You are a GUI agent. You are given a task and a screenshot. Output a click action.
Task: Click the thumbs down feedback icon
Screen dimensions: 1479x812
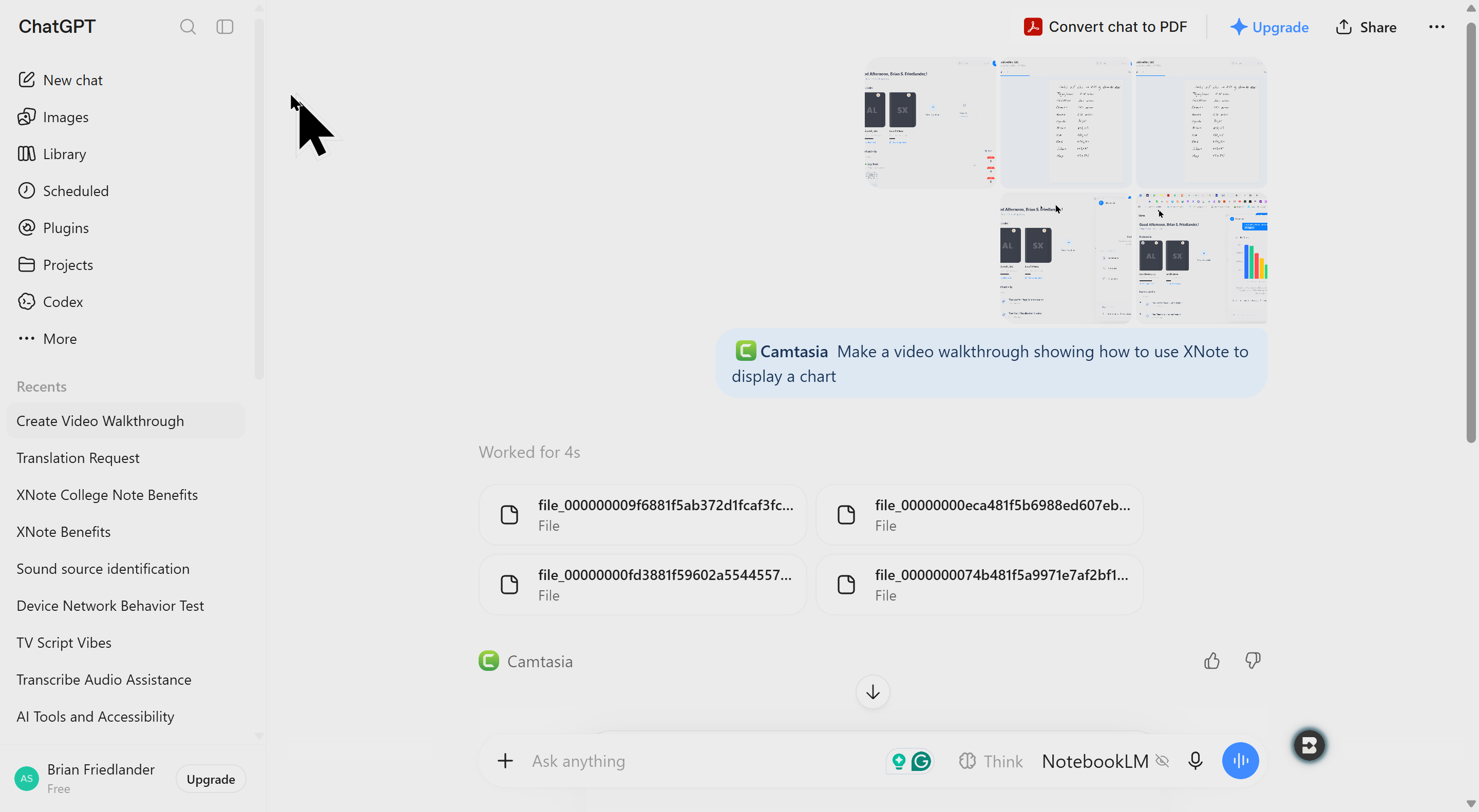click(1253, 661)
